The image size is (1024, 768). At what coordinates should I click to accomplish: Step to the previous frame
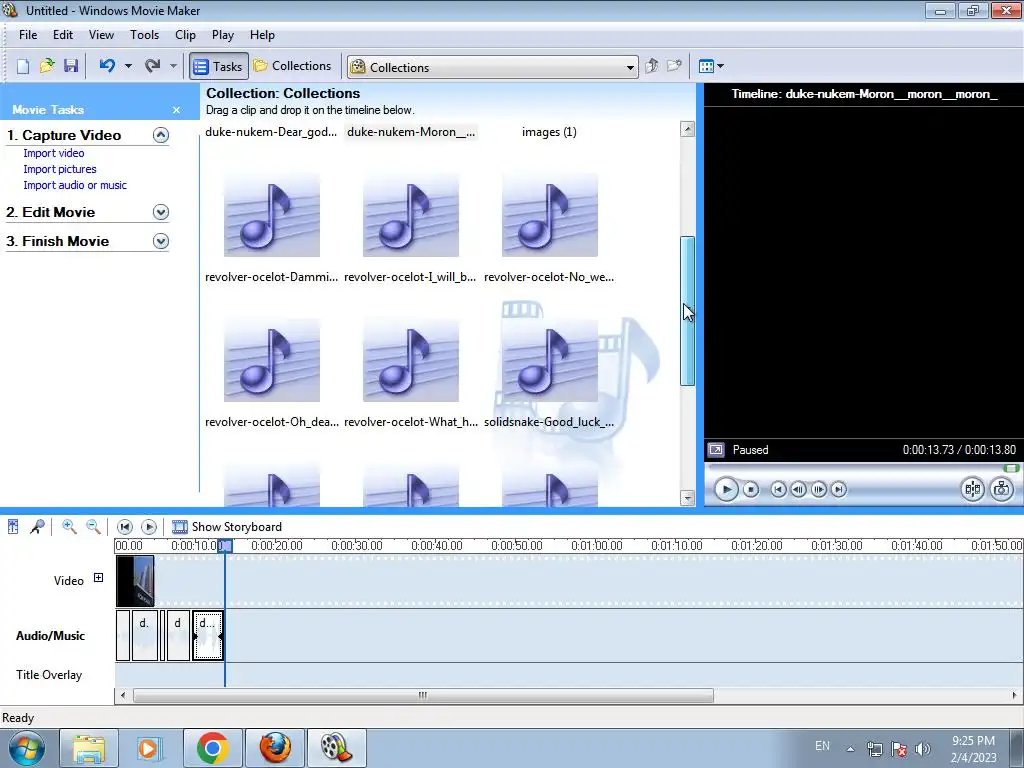coord(798,489)
